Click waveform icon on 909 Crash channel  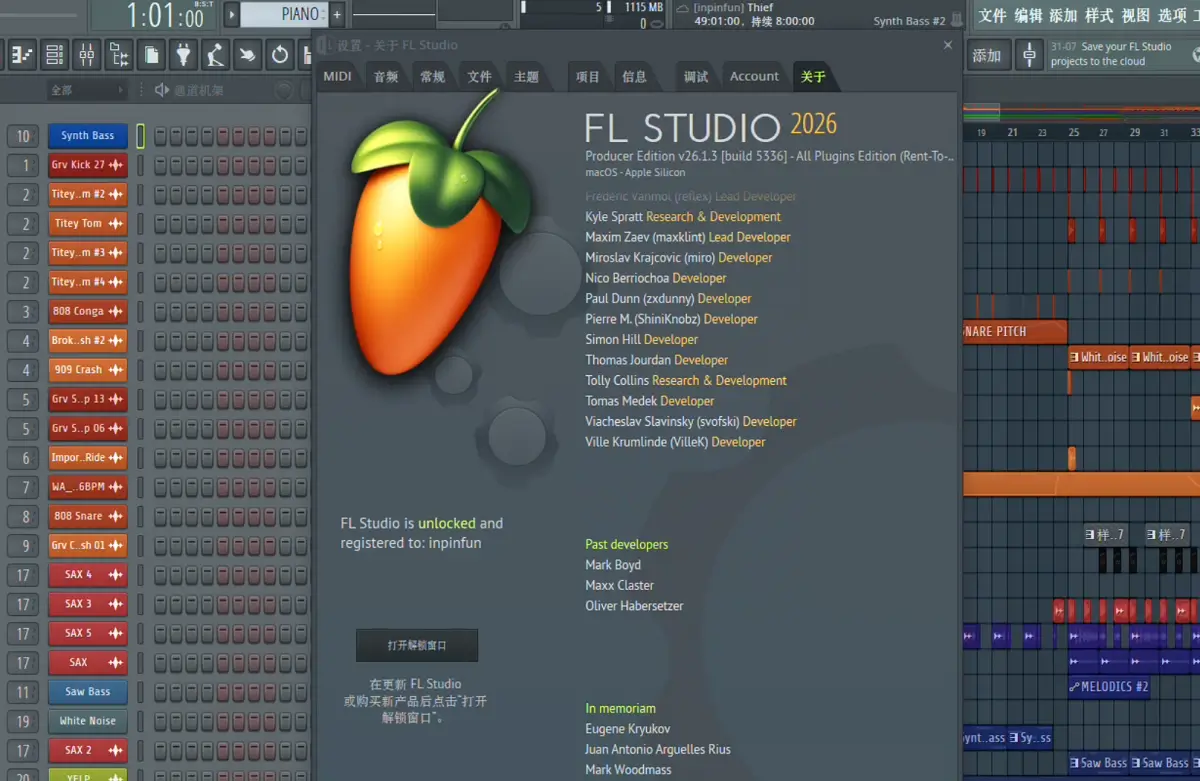pos(117,370)
